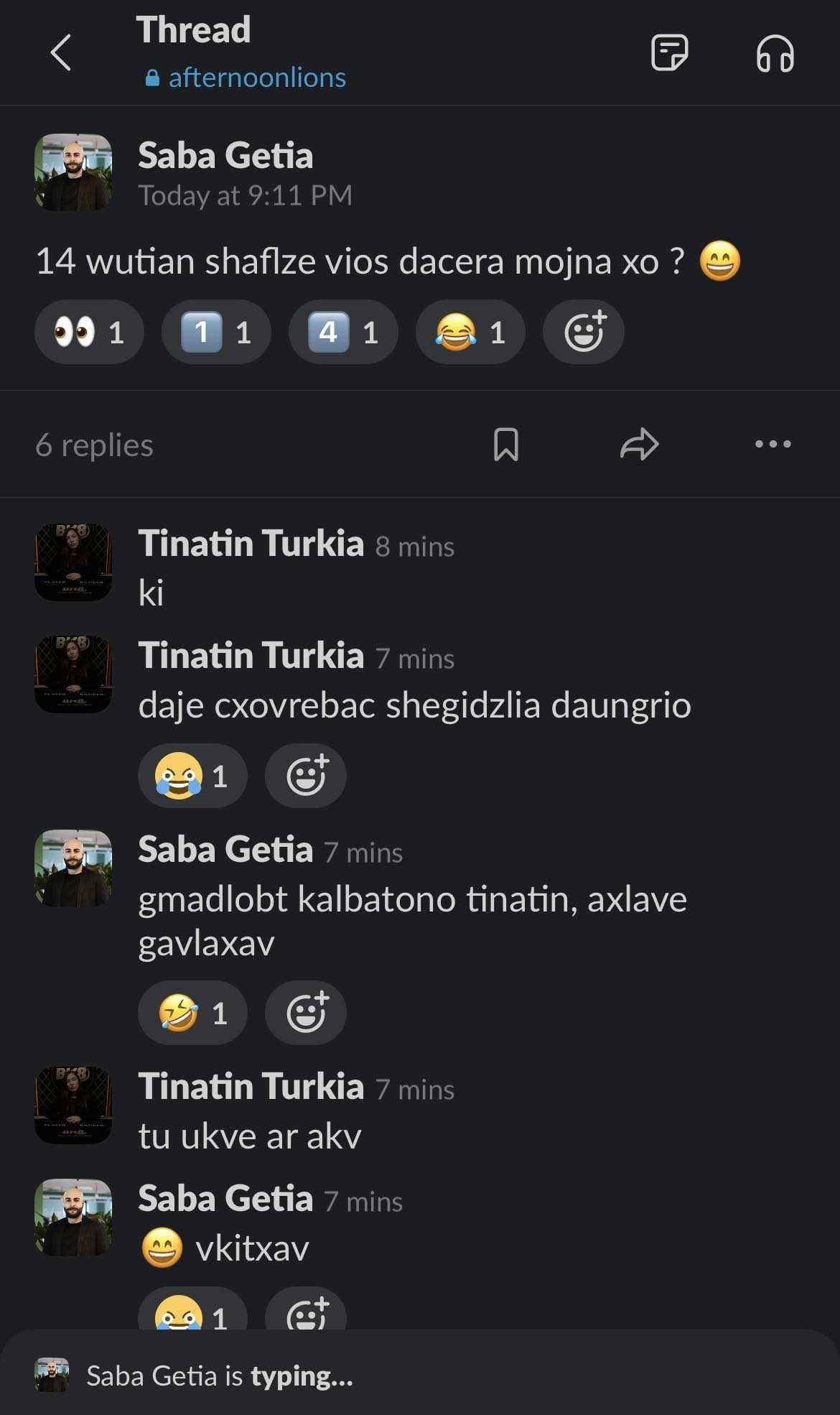Tap Saba Getia's avatar on original message
840x1415 pixels.
(x=73, y=172)
